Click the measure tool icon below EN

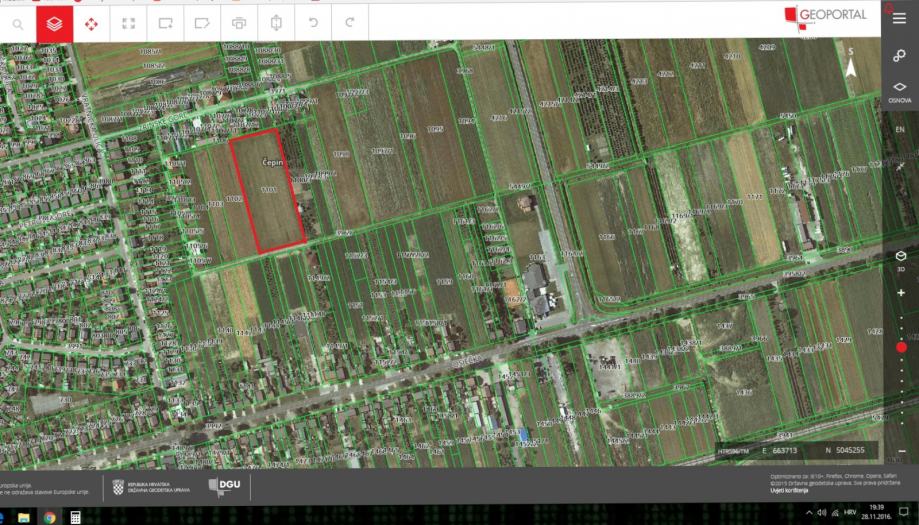[900, 166]
